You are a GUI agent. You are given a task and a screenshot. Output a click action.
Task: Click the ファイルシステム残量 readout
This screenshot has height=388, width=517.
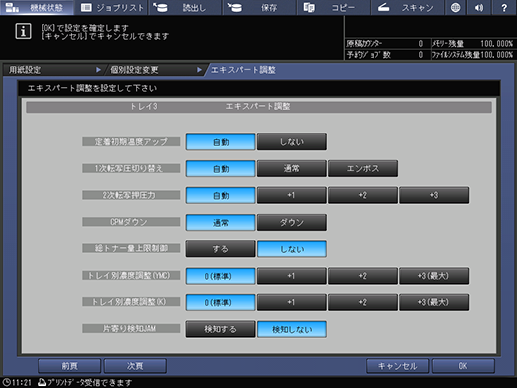[x=473, y=55]
